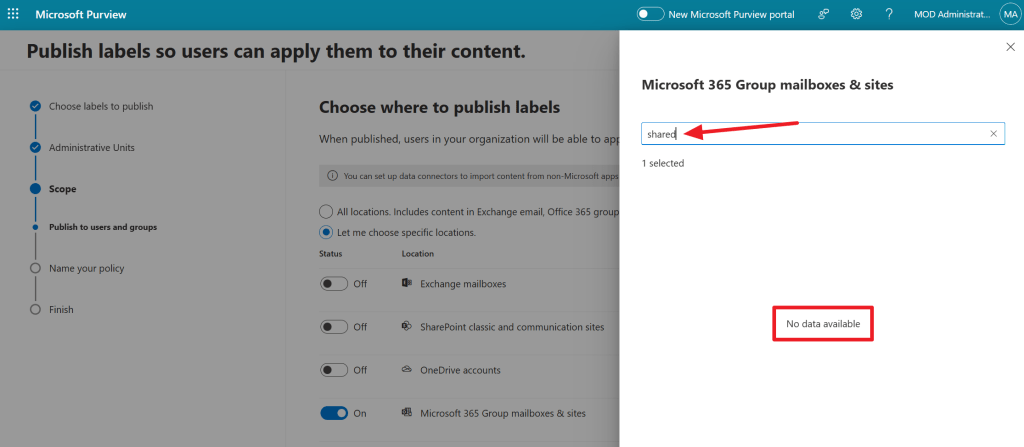Click the help question mark icon
The width and height of the screenshot is (1024, 447).
point(889,14)
